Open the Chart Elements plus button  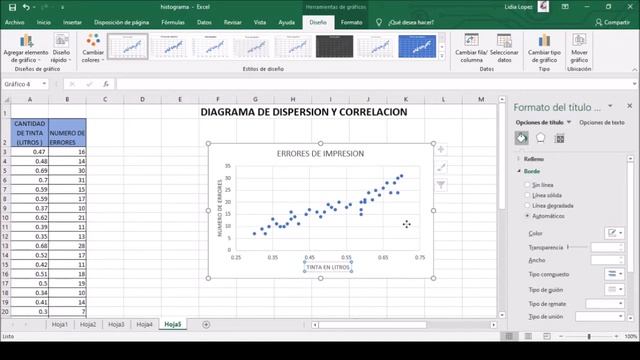[441, 149]
